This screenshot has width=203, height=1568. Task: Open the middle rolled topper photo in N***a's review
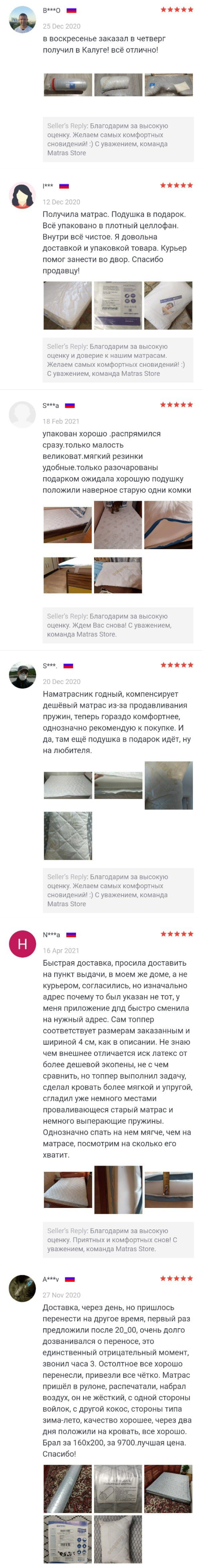pyautogui.click(x=118, y=1190)
